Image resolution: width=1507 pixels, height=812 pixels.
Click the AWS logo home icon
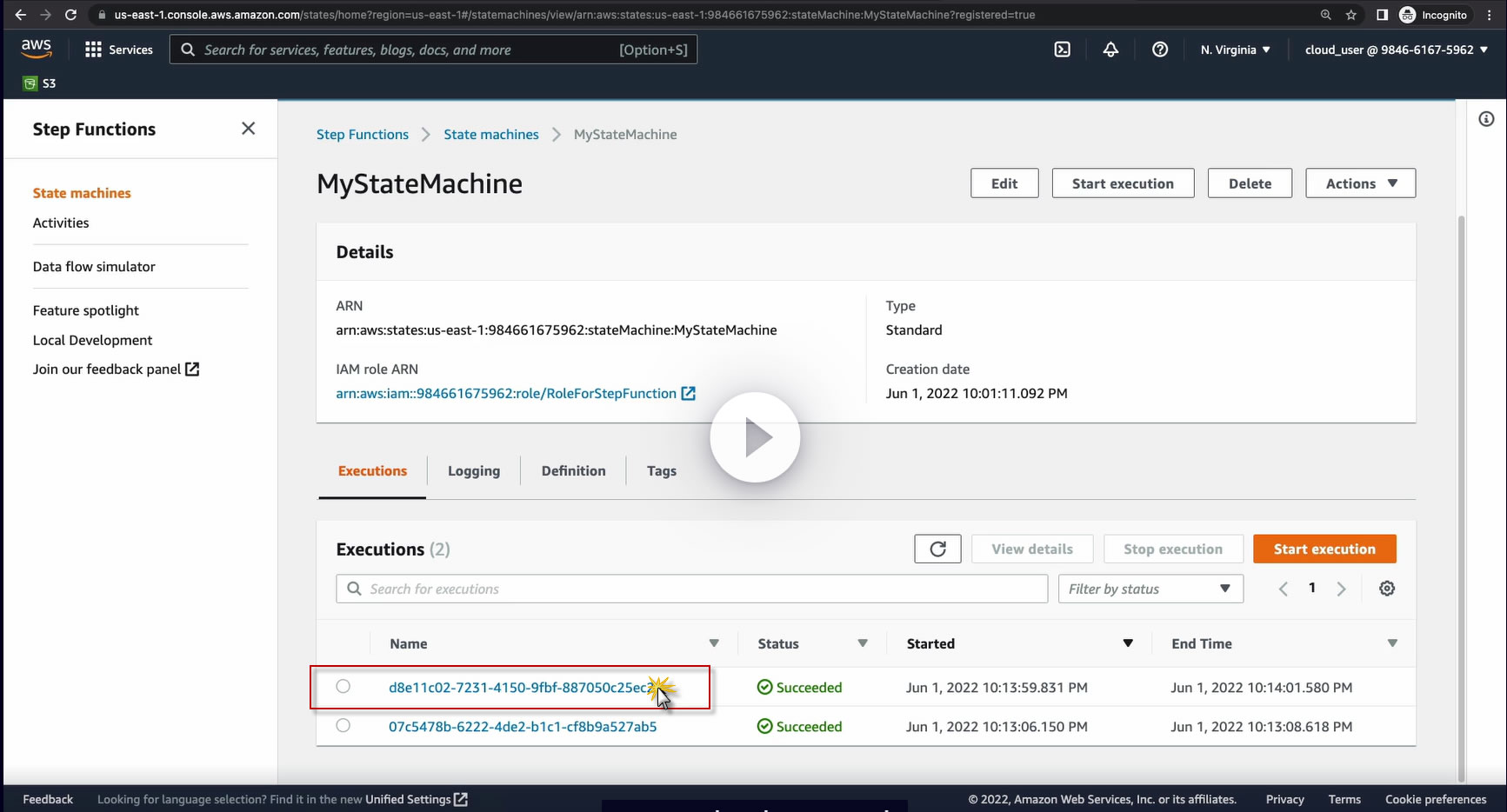point(37,49)
